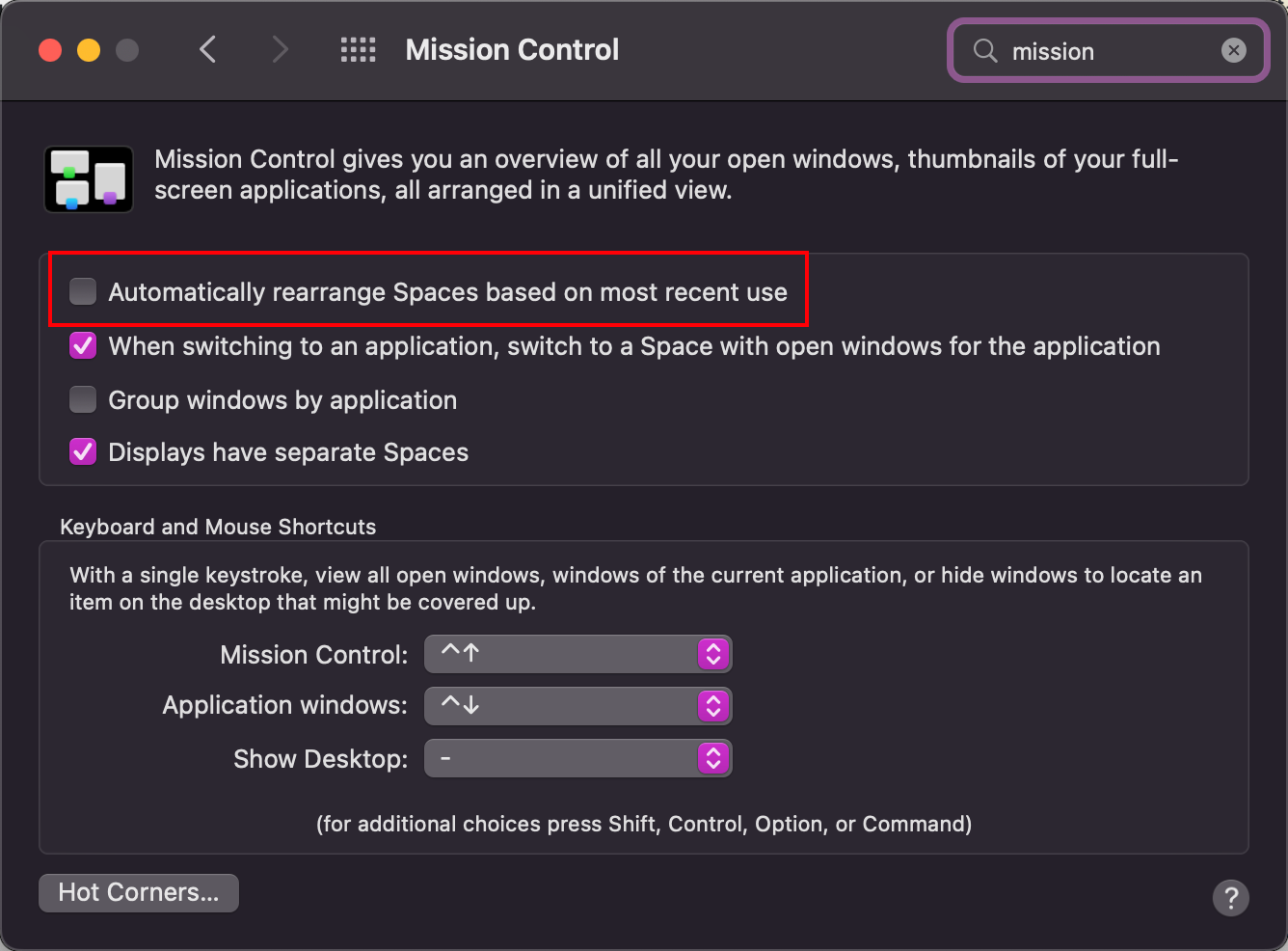This screenshot has height=951, width=1288.
Task: Click the Mission Control pane icon
Action: (89, 179)
